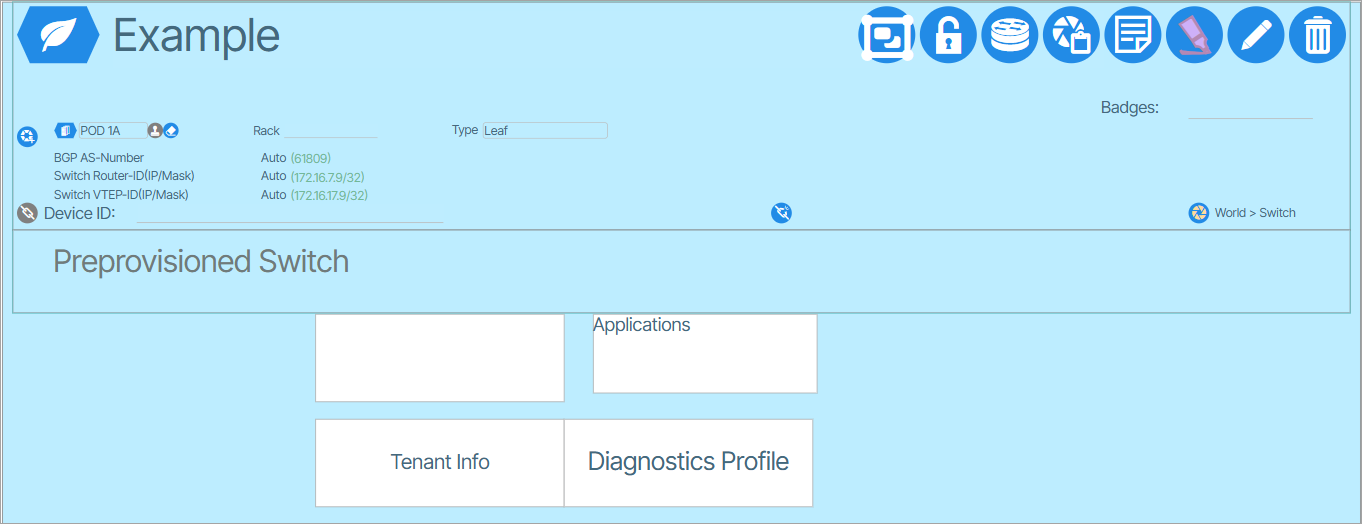This screenshot has width=1362, height=524.
Task: Click the open padlock icon
Action: [x=948, y=36]
